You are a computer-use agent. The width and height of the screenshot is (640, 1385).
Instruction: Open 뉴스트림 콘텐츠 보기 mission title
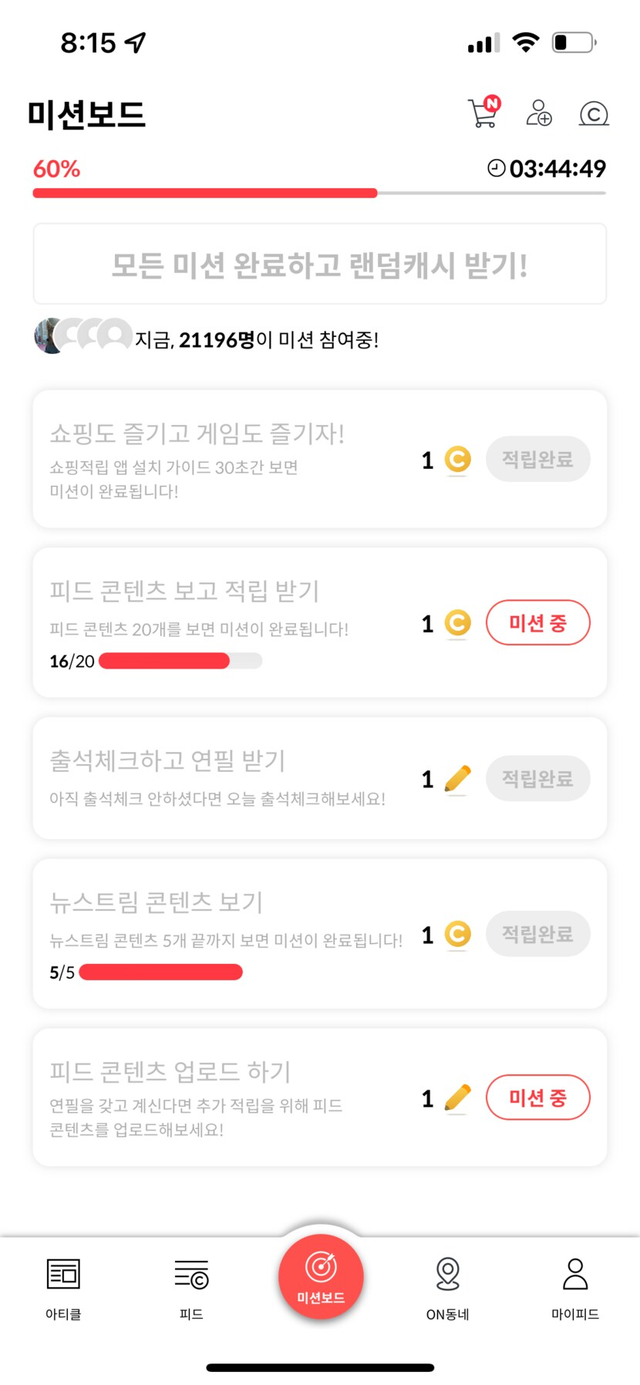tap(156, 902)
